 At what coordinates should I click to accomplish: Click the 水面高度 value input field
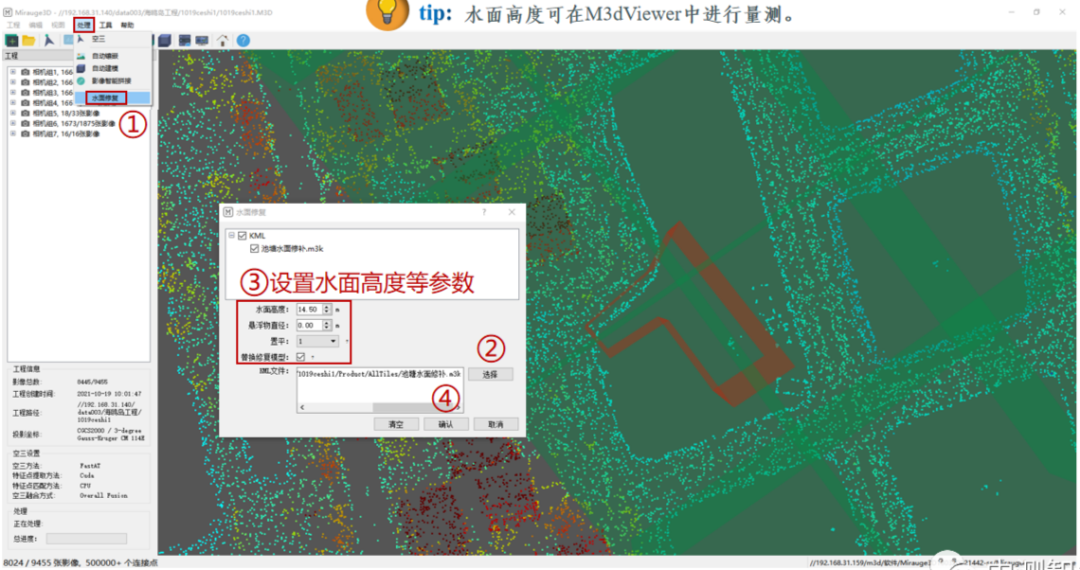click(307, 310)
